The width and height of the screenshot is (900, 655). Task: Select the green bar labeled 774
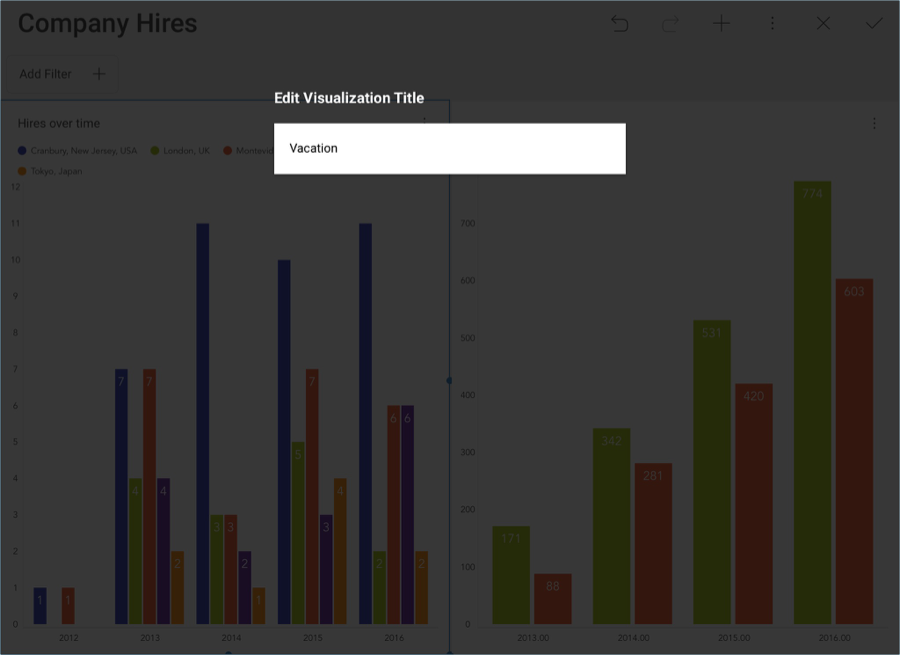pos(812,400)
